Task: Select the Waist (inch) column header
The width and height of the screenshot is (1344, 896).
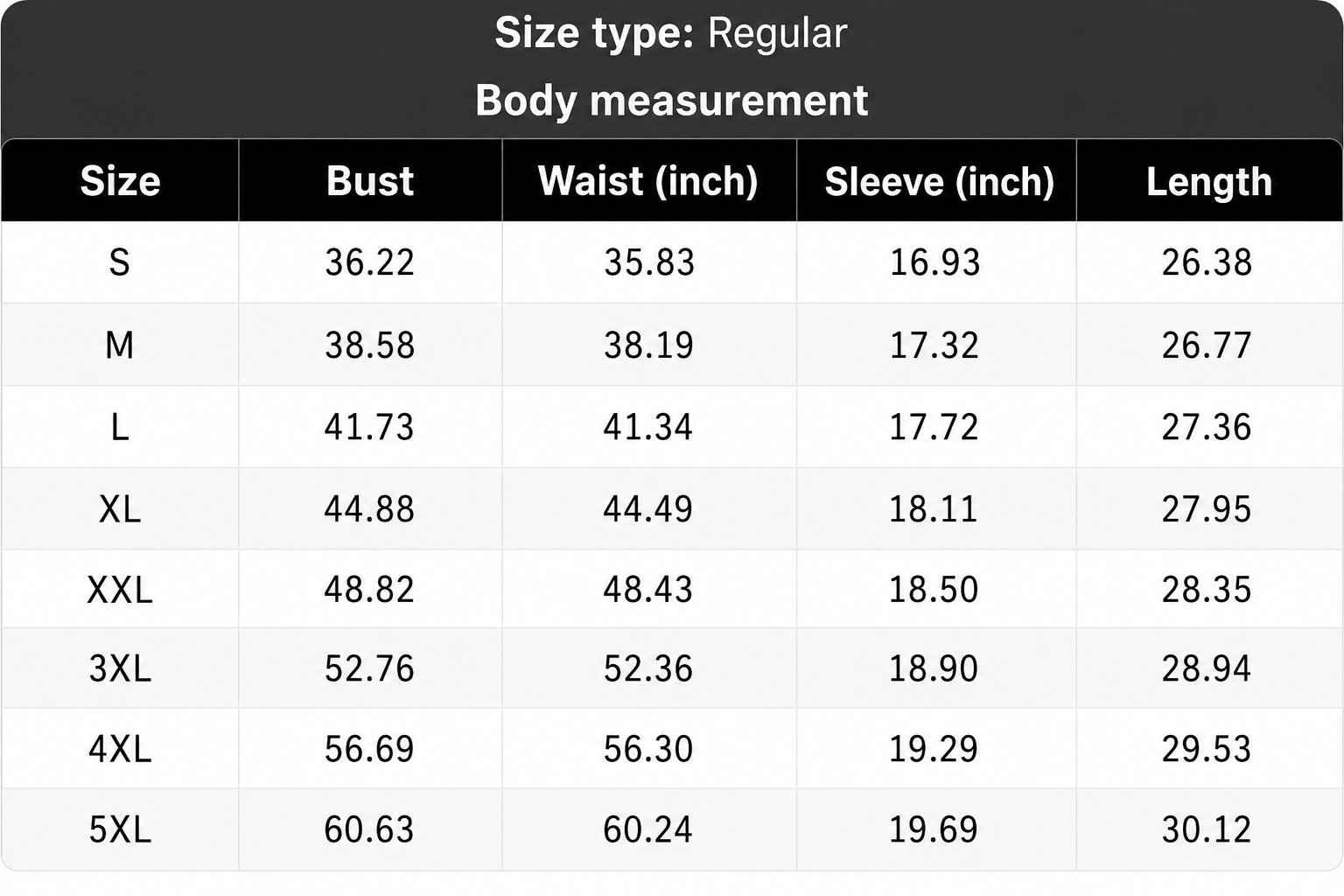Action: pyautogui.click(x=648, y=181)
